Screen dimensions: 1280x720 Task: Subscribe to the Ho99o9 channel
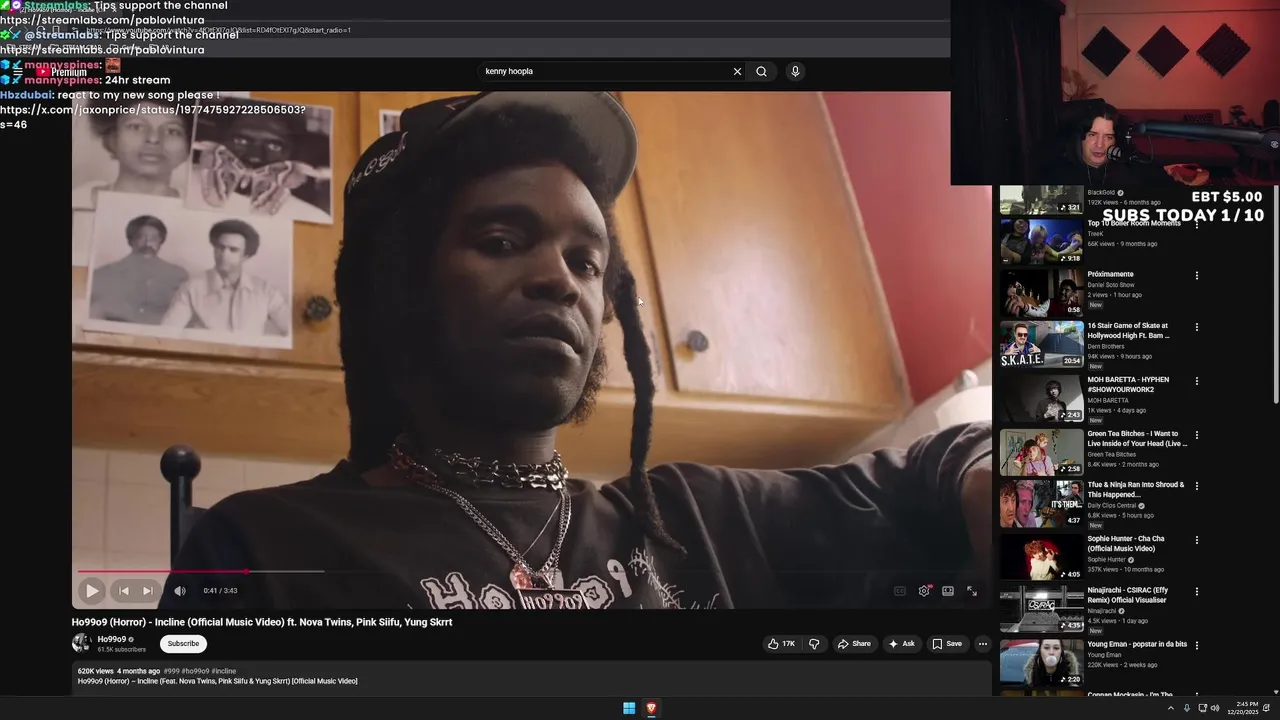pos(183,644)
